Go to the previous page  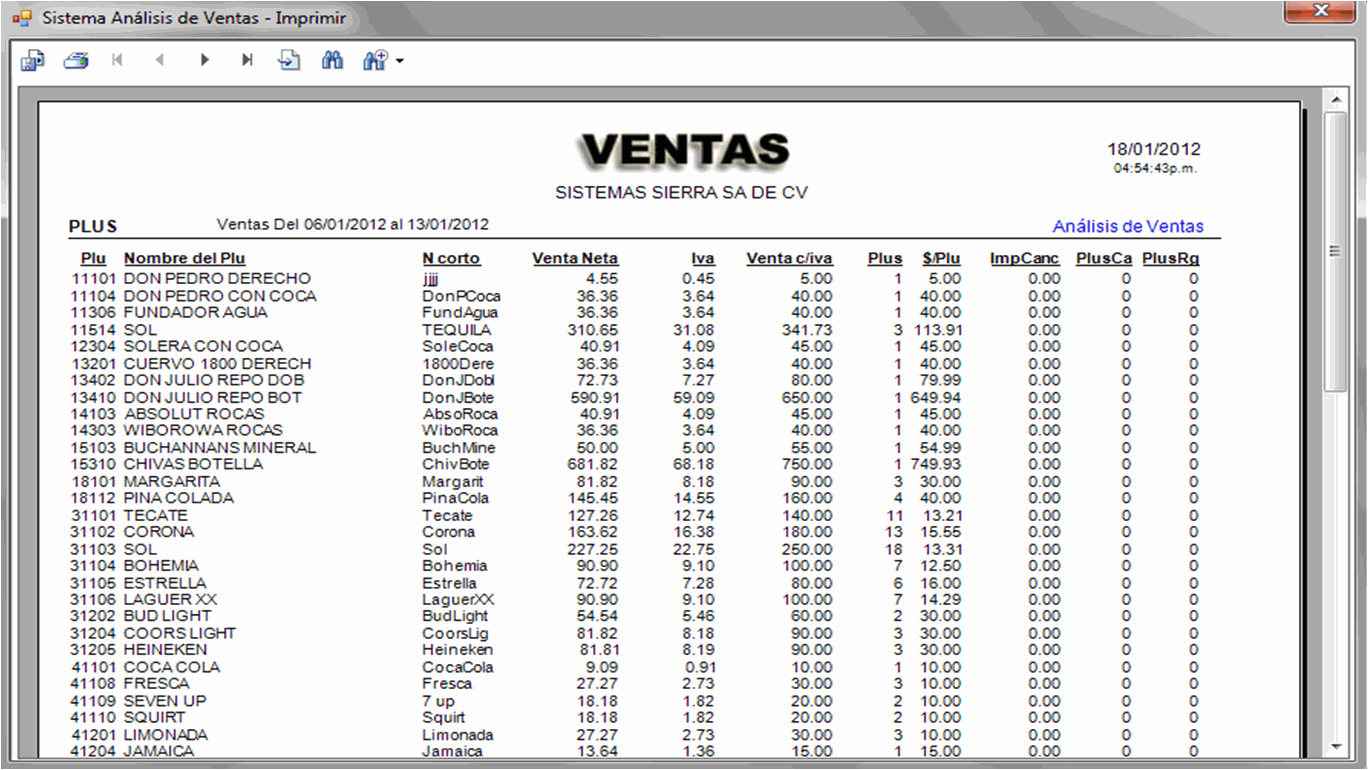click(x=160, y=61)
